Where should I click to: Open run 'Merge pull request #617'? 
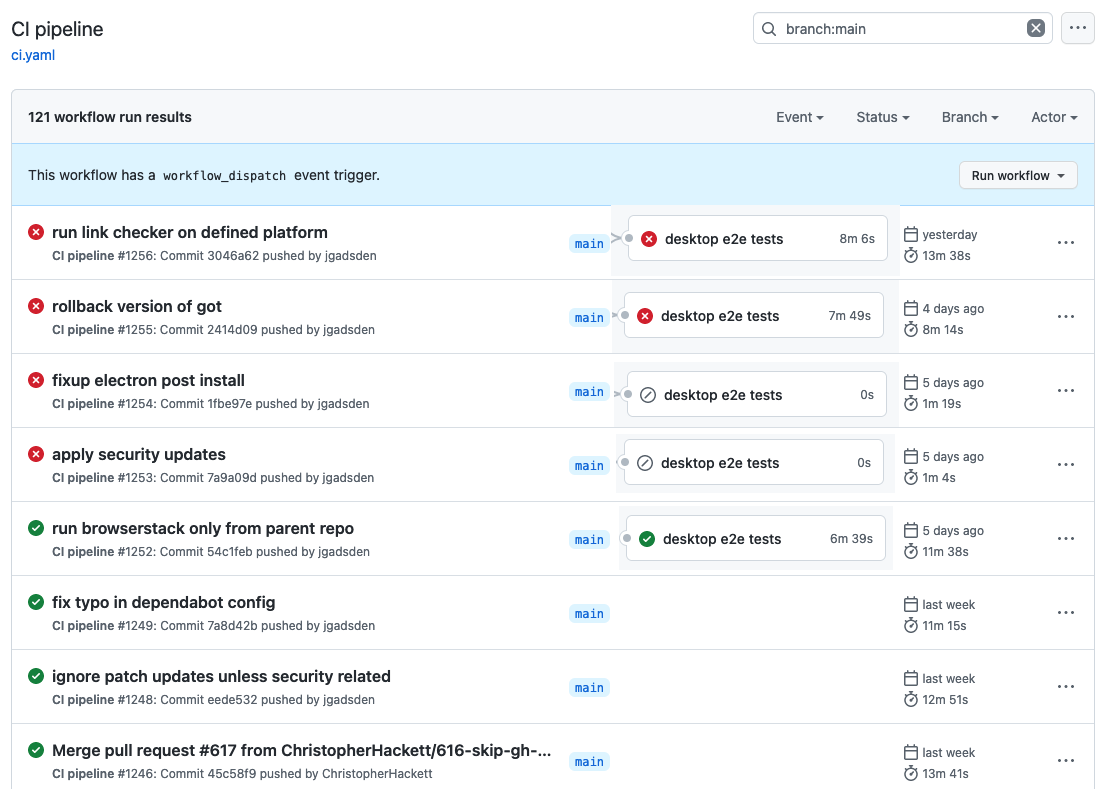302,750
